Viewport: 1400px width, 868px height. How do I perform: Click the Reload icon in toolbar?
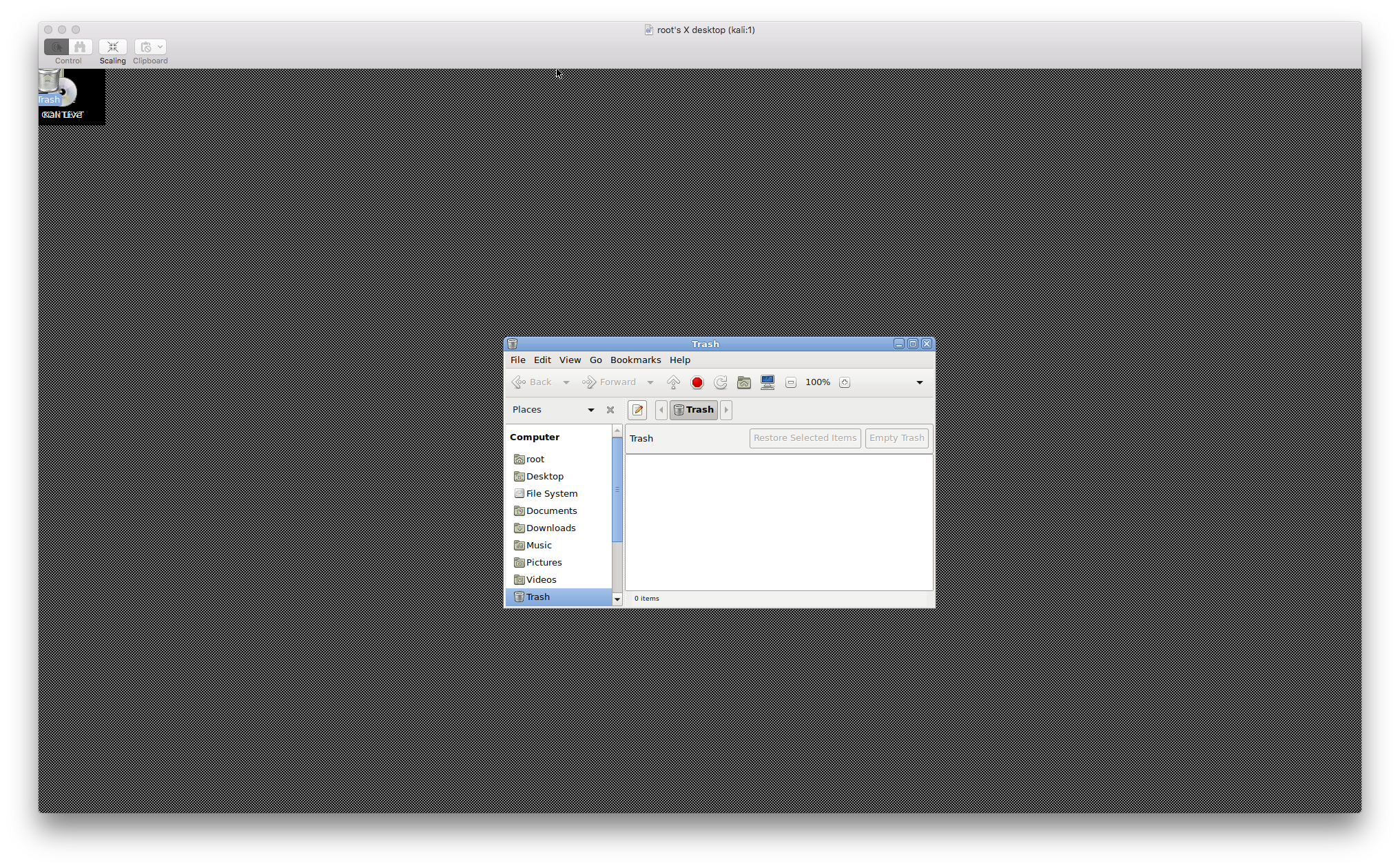pyautogui.click(x=721, y=382)
